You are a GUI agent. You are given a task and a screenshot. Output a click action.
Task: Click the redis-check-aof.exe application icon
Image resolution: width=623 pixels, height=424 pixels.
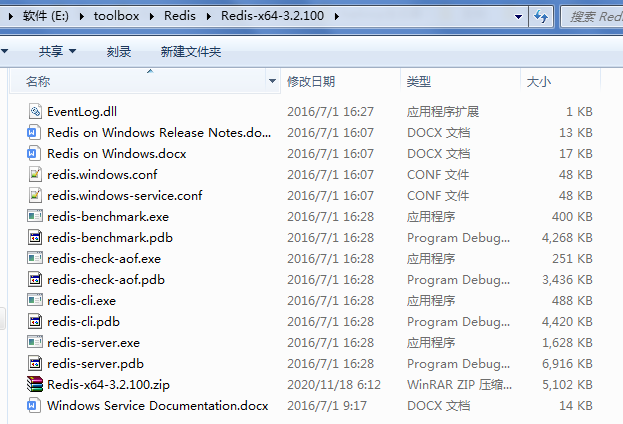click(x=35, y=258)
